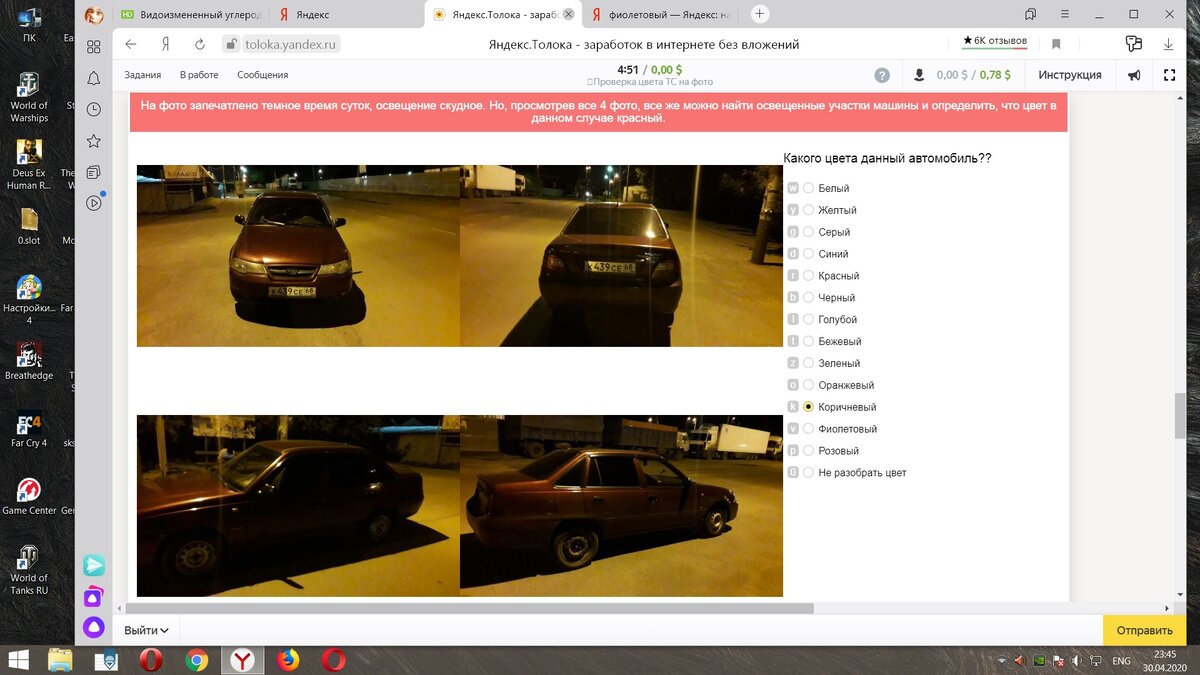The height and width of the screenshot is (675, 1200).
Task: Toggle Toloka fullscreen mode icon
Action: coord(1169,75)
